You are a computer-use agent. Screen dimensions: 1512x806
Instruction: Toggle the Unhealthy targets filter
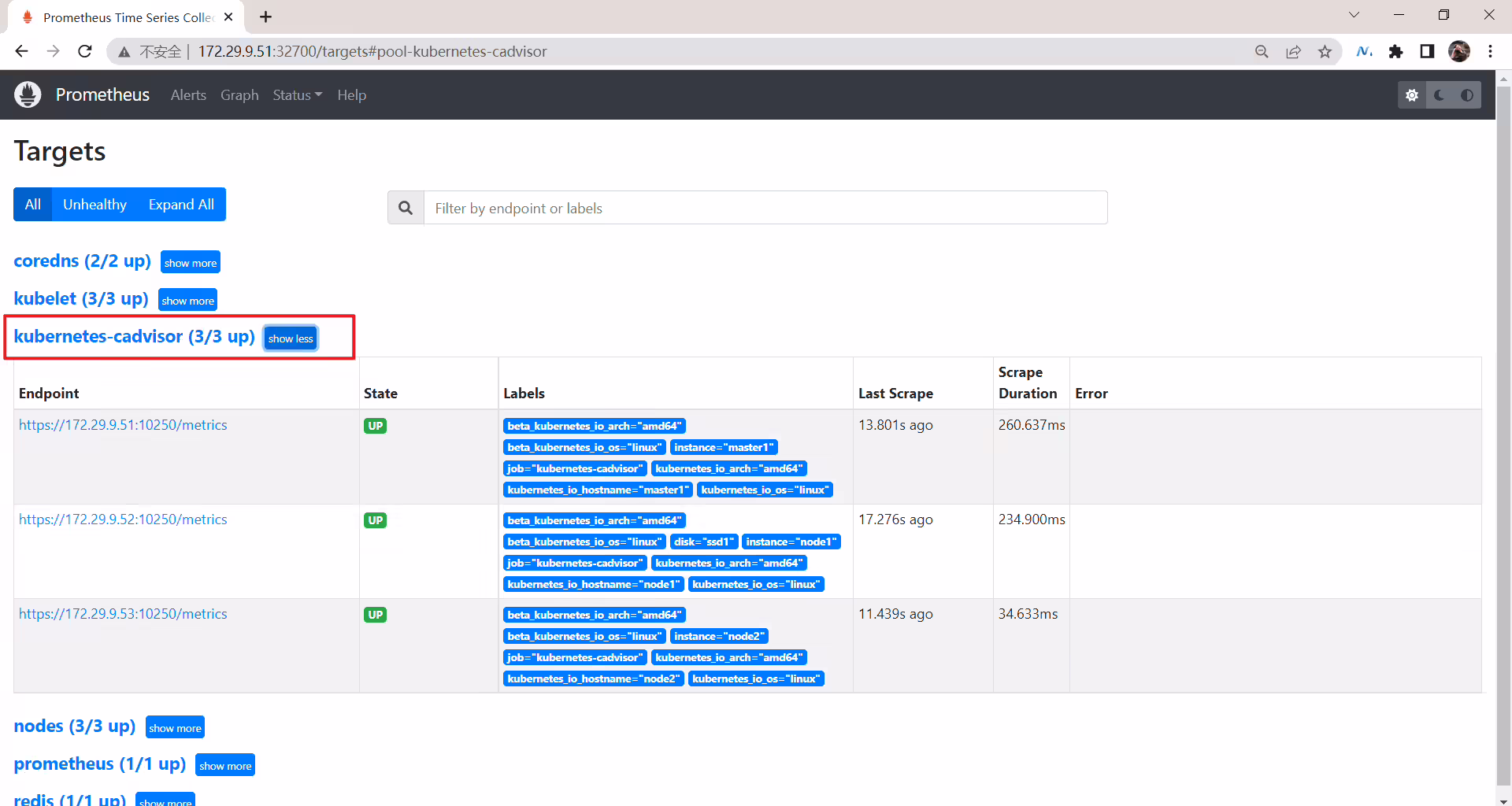94,205
